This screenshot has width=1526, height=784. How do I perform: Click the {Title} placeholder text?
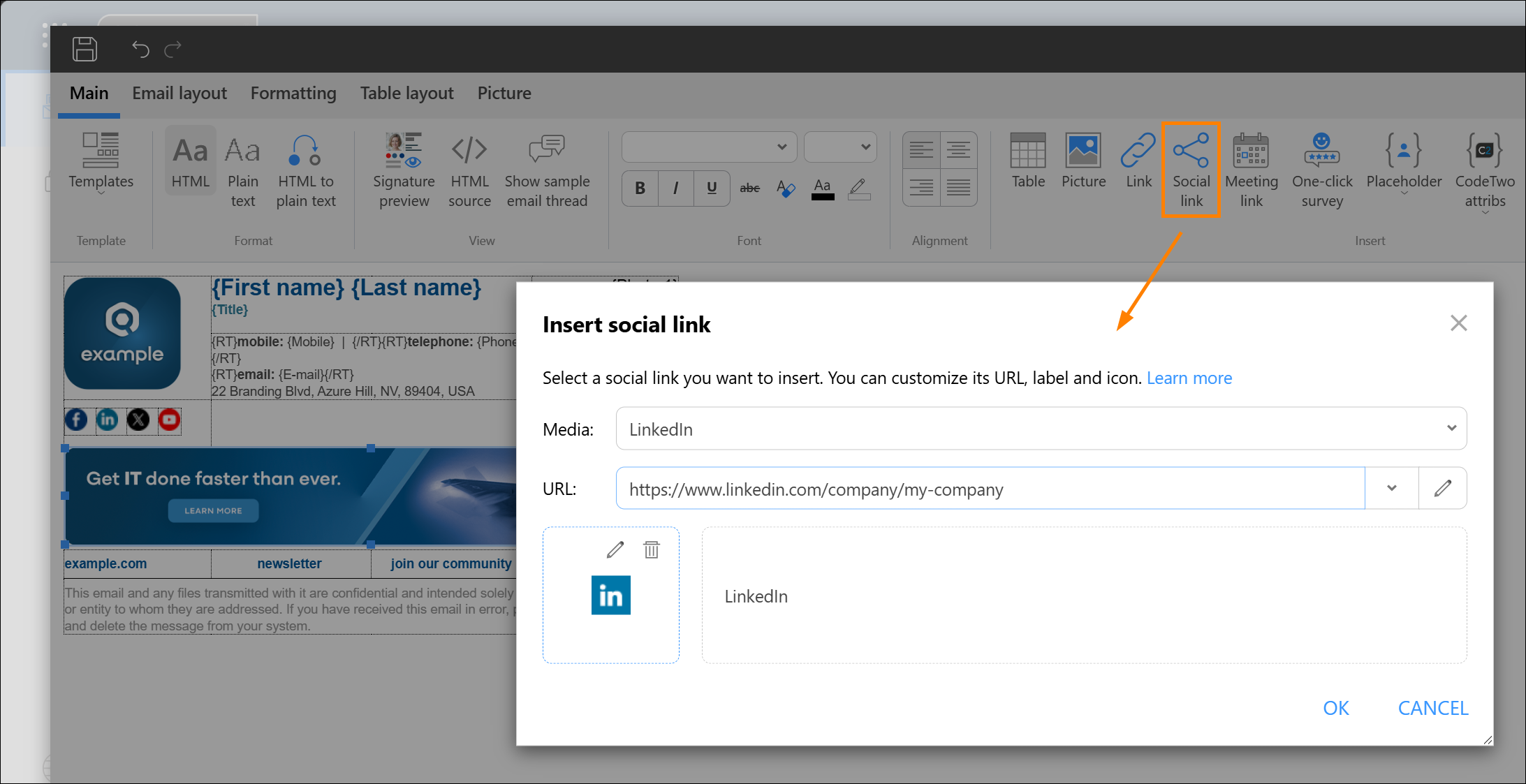[x=230, y=310]
